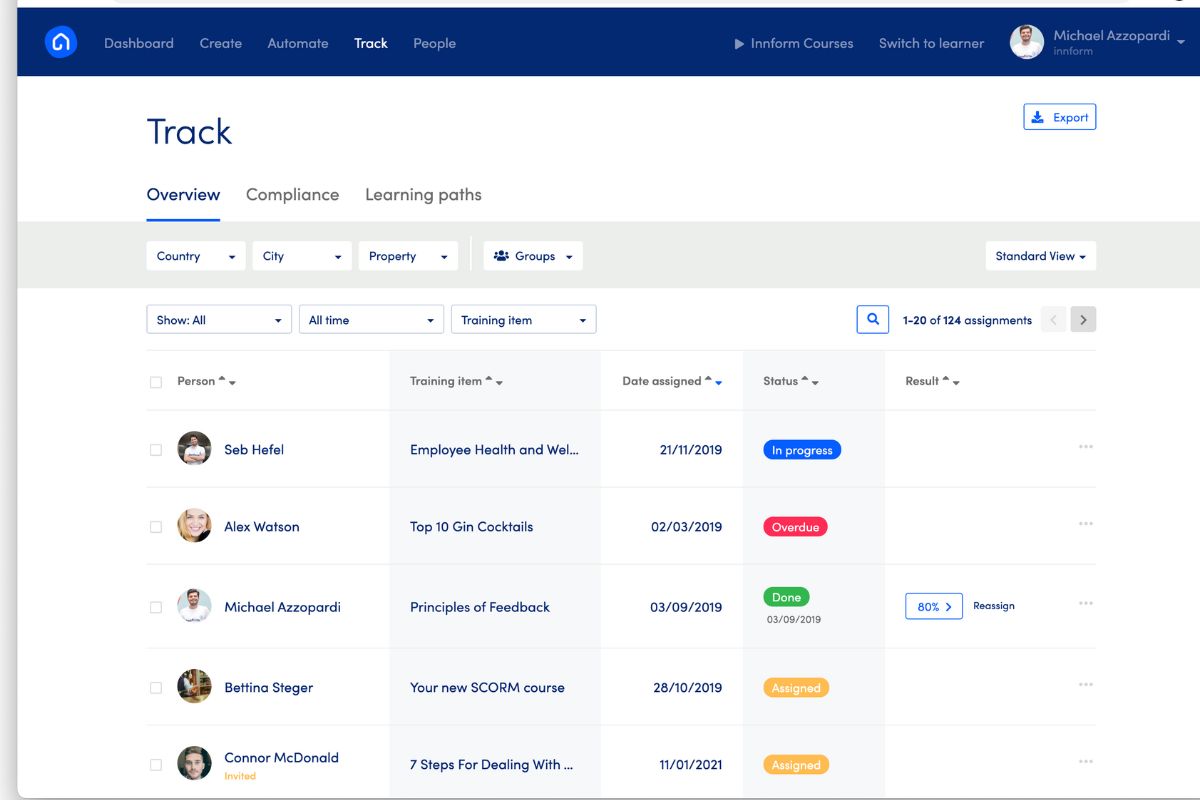Tick the checkbox for Bettina Steger
Screen dimensions: 1200x800
155,688
